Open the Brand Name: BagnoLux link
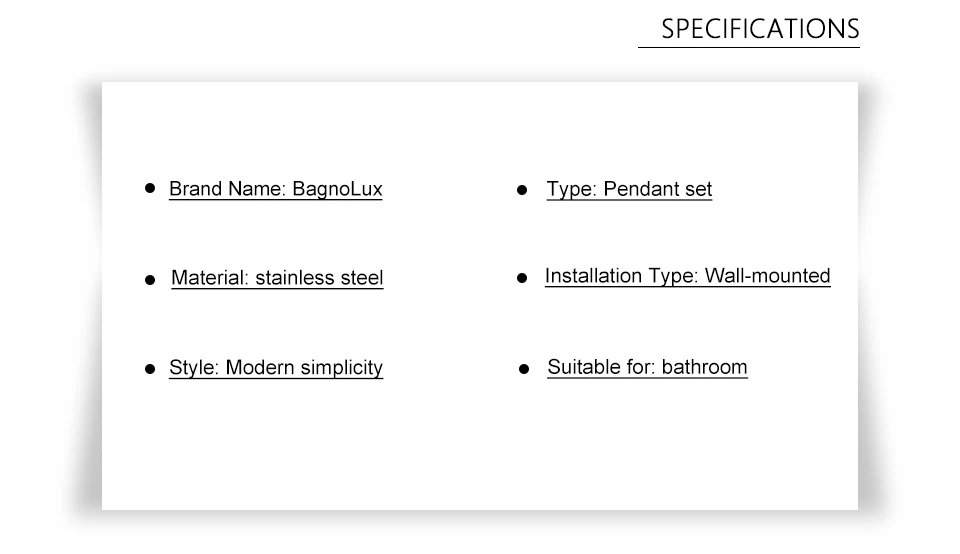Screen dimensions: 960x554 click(x=275, y=189)
